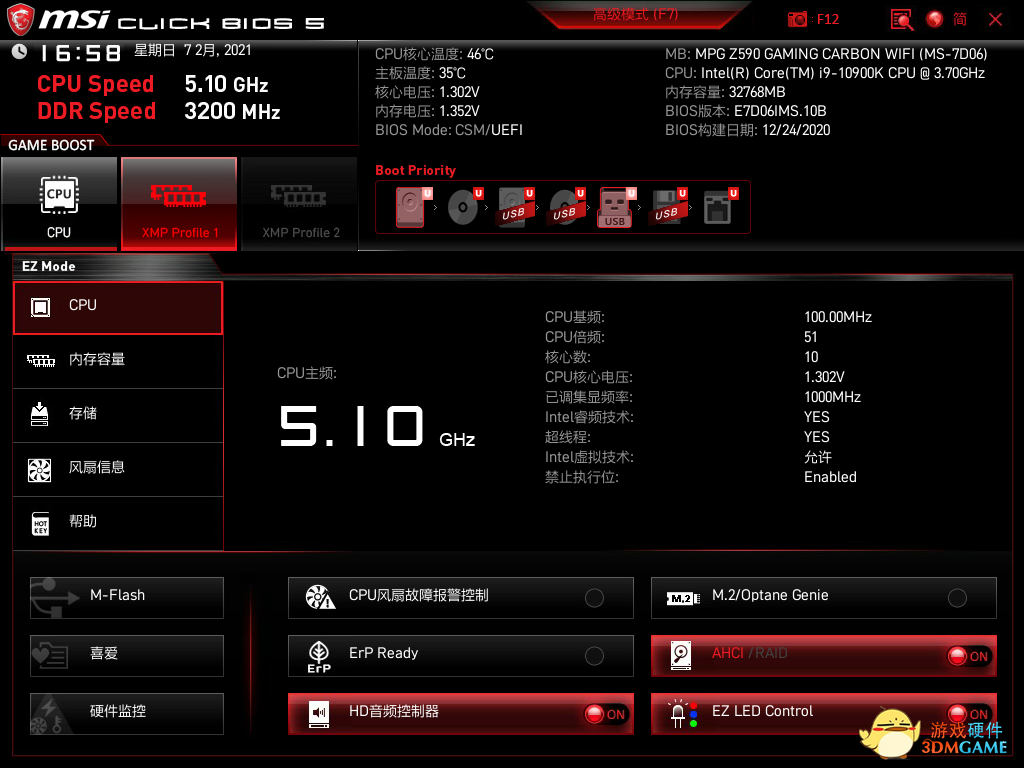The width and height of the screenshot is (1024, 768).
Task: Click the GAME BOOST heading
Action: [x=51, y=145]
